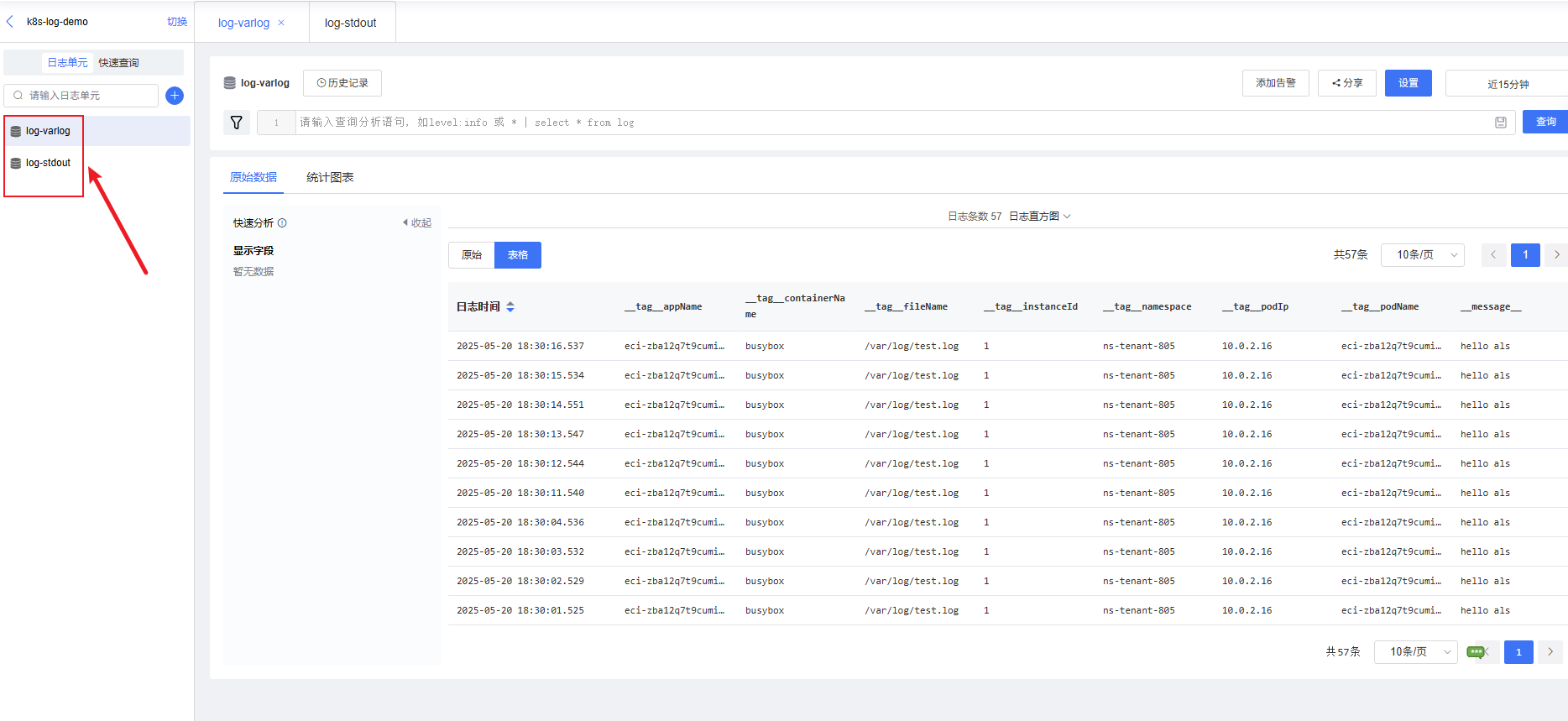Click the blue 设置 button

1408,83
